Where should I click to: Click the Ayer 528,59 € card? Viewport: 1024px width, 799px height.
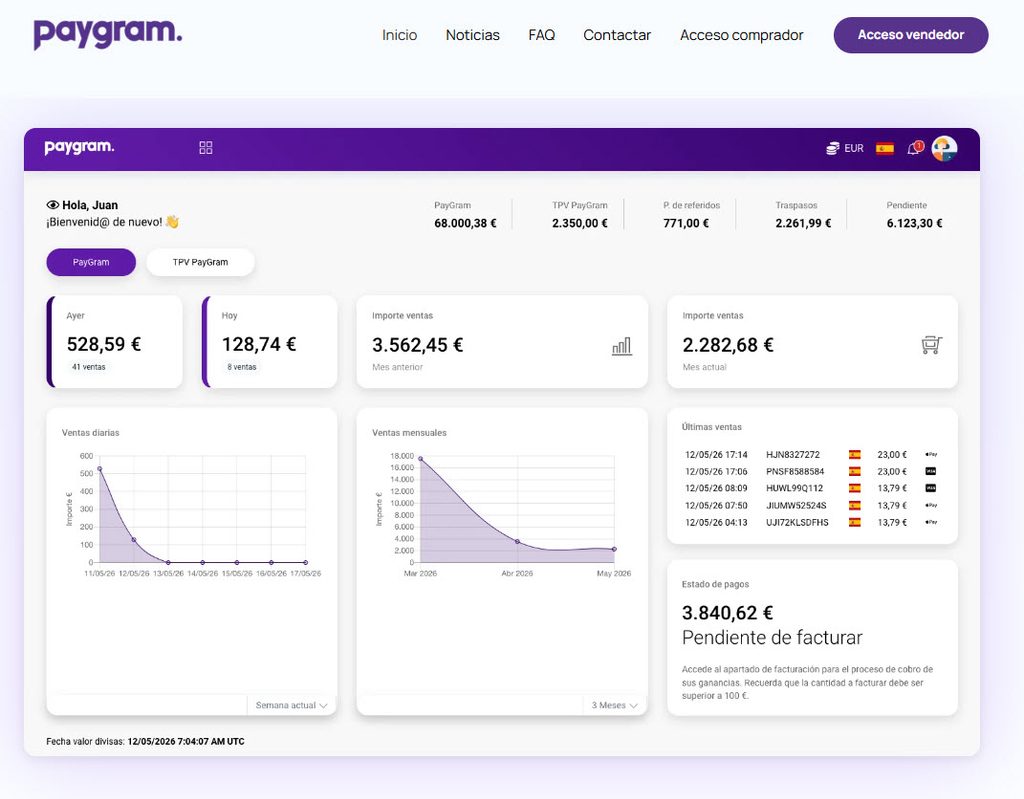(x=115, y=342)
